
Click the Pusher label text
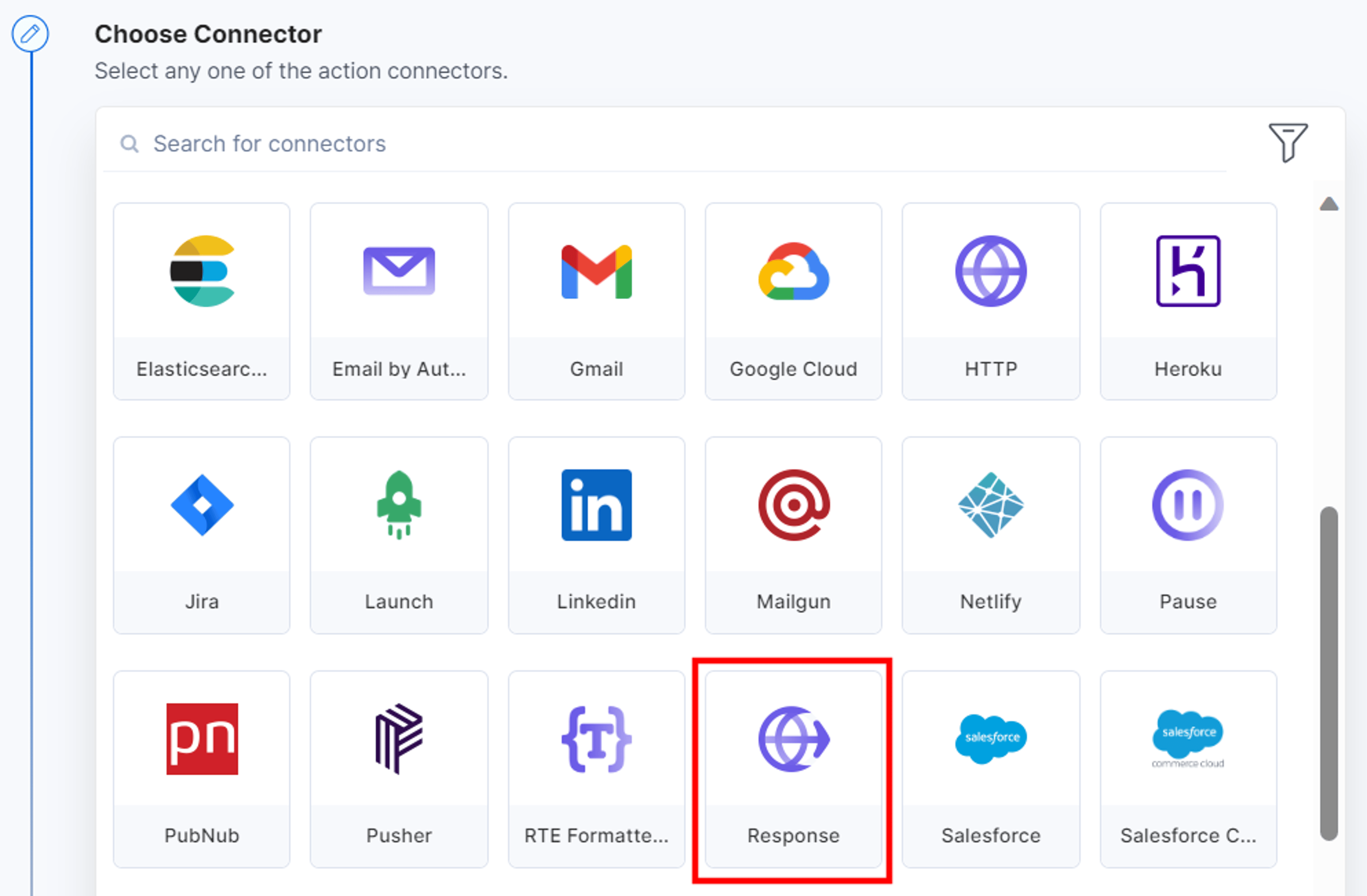coord(399,835)
